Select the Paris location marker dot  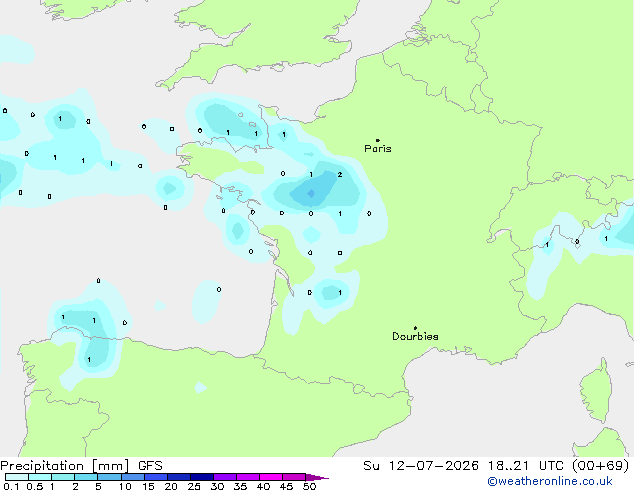tap(378, 140)
